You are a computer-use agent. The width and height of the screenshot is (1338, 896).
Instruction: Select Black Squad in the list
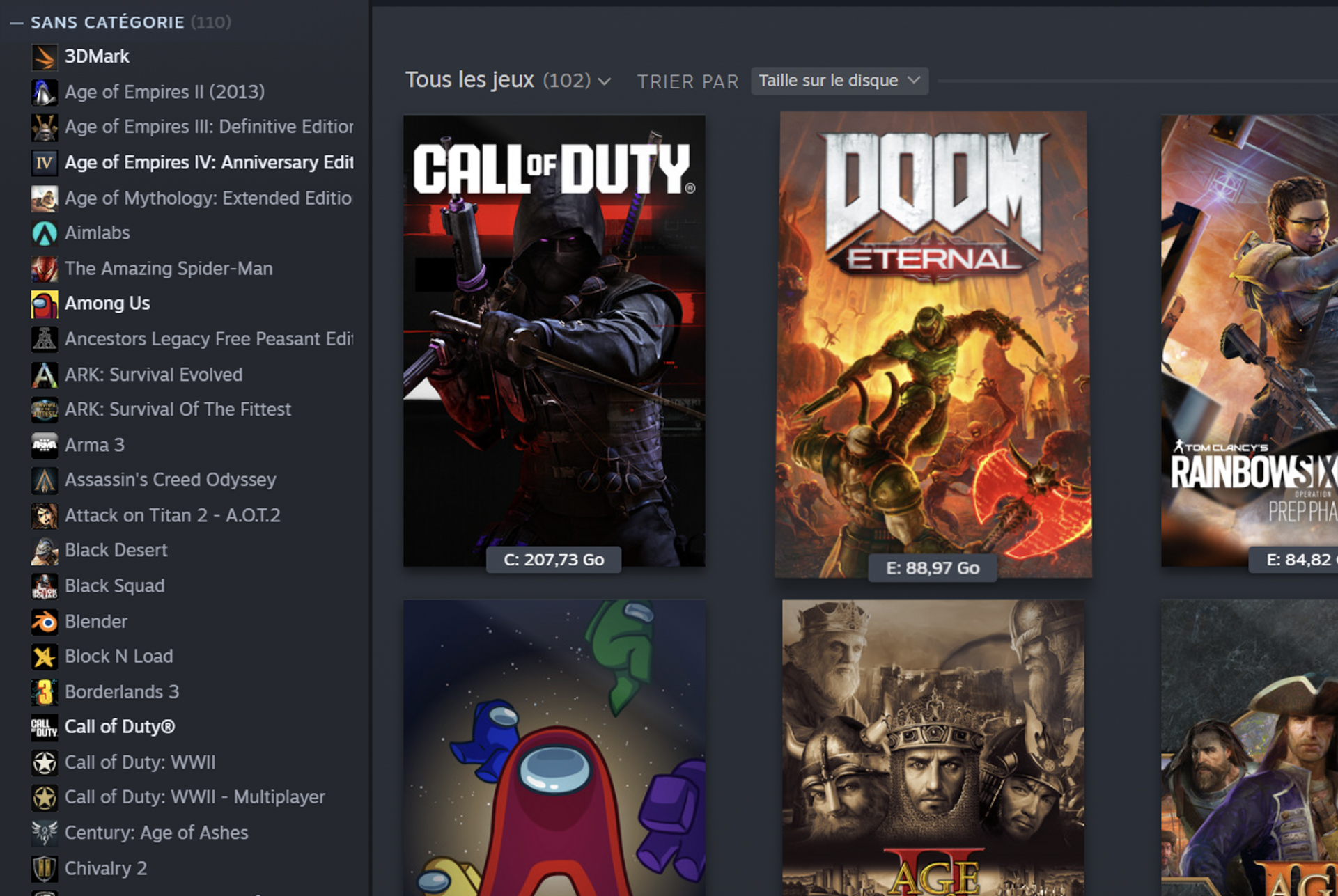[115, 585]
